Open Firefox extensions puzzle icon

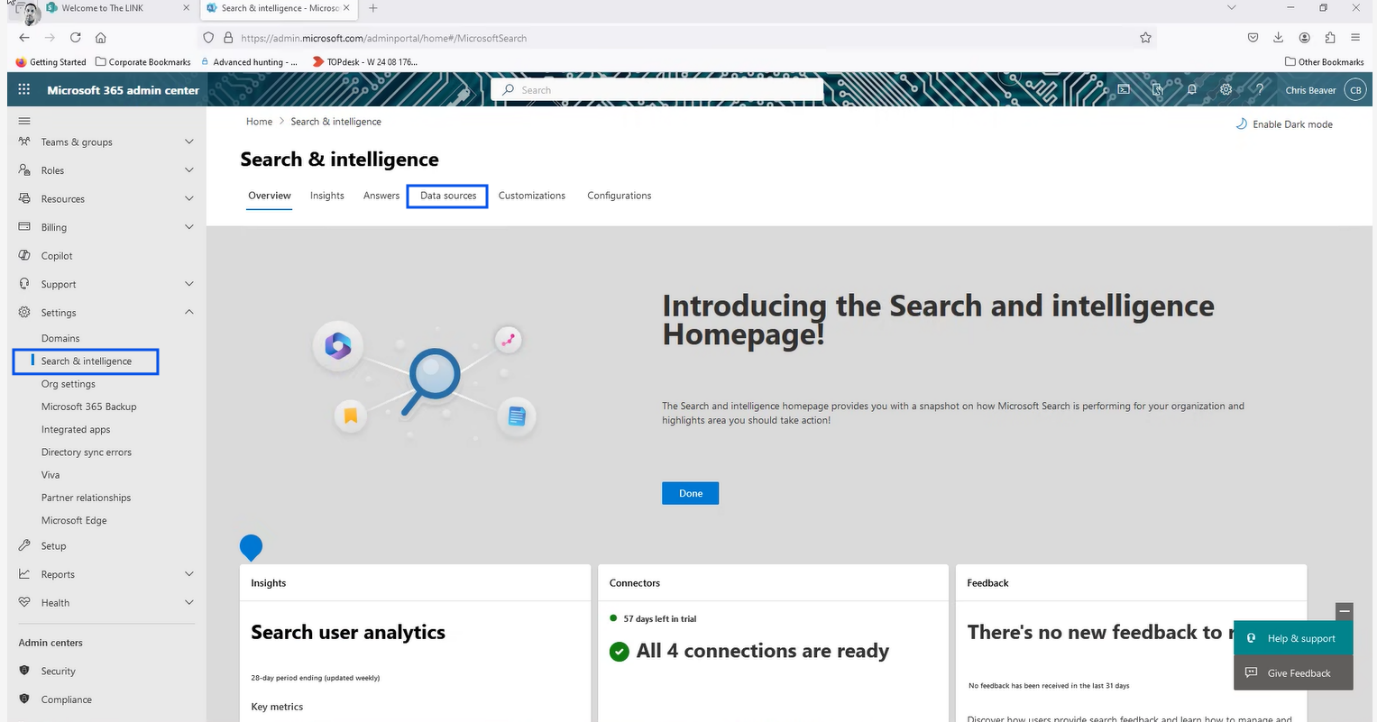click(1330, 38)
